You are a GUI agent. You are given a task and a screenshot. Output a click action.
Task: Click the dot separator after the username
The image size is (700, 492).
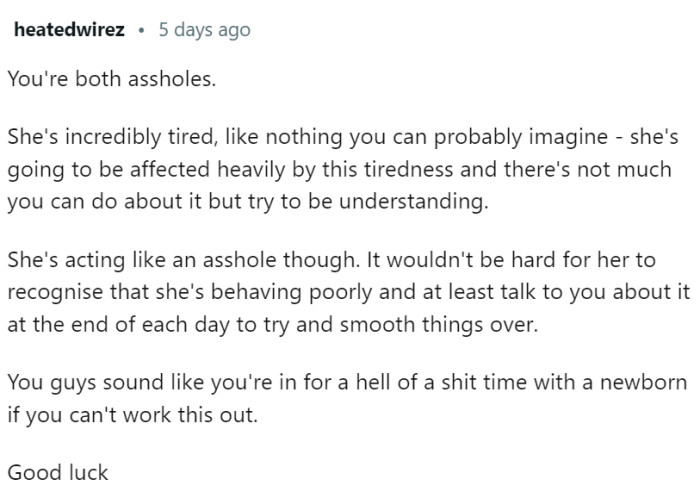coord(142,30)
